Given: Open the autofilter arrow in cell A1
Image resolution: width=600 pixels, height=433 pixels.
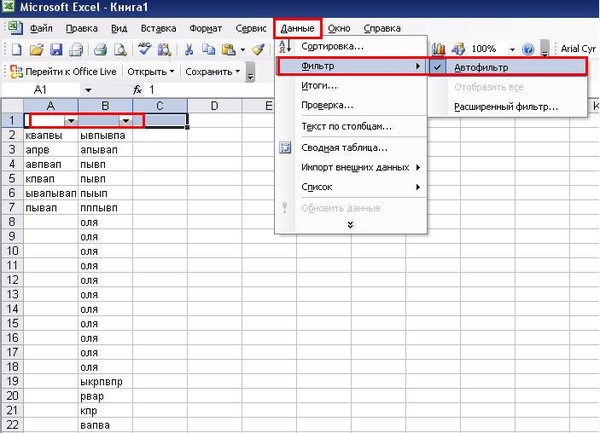Looking at the screenshot, I should [x=71, y=121].
